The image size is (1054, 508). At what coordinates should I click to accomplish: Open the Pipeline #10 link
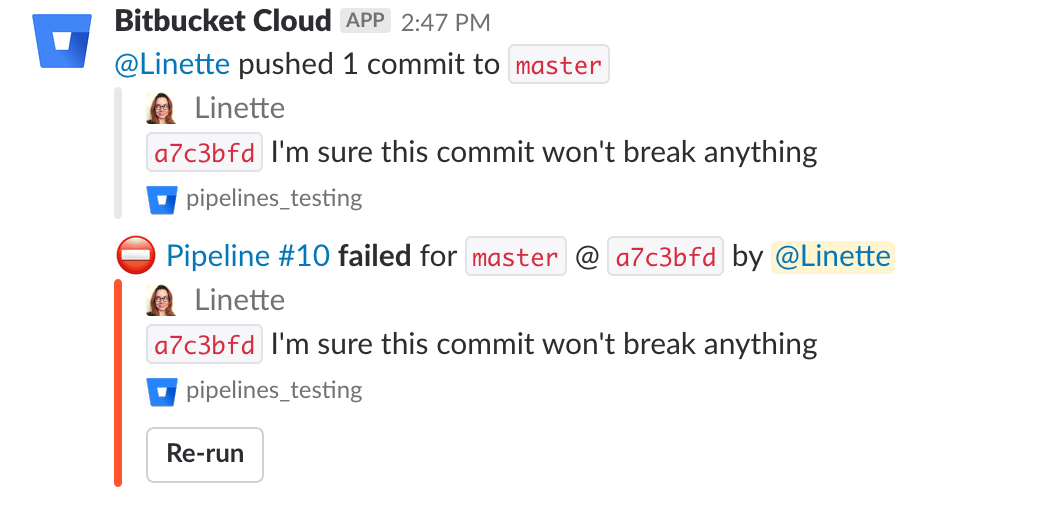pos(248,256)
